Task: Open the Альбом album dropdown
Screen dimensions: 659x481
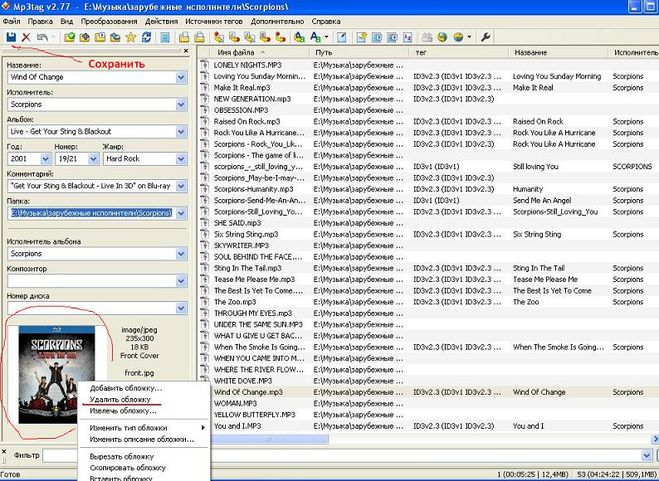Action: pos(181,131)
